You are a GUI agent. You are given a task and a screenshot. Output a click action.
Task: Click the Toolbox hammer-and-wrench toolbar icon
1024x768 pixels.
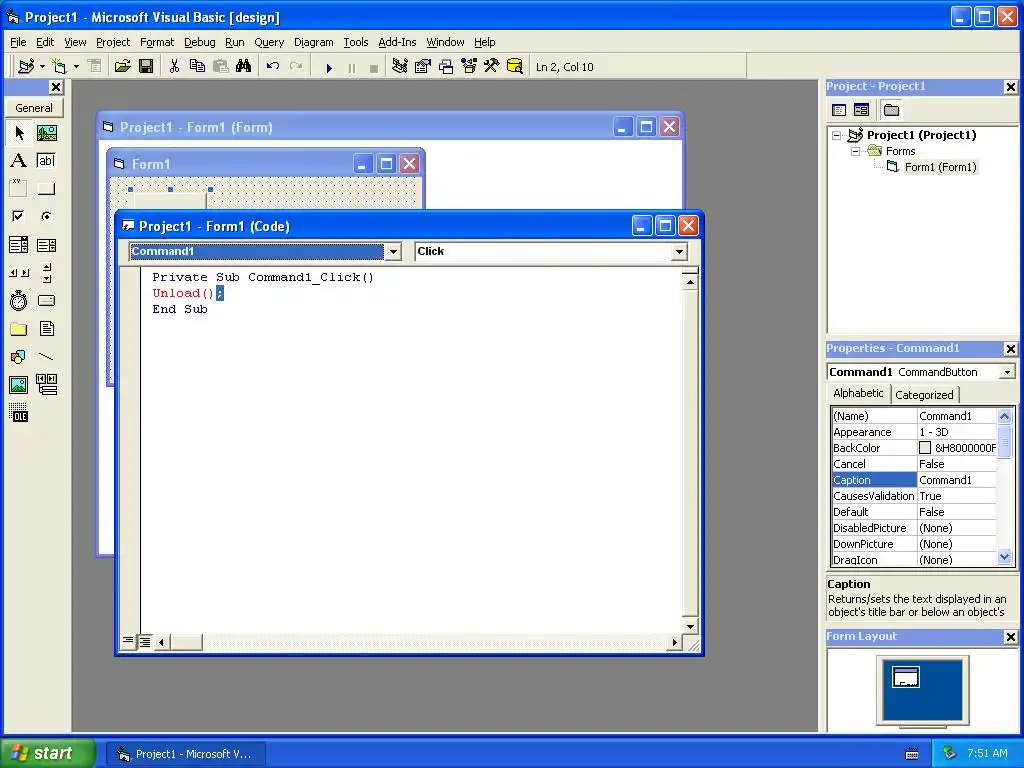491,67
